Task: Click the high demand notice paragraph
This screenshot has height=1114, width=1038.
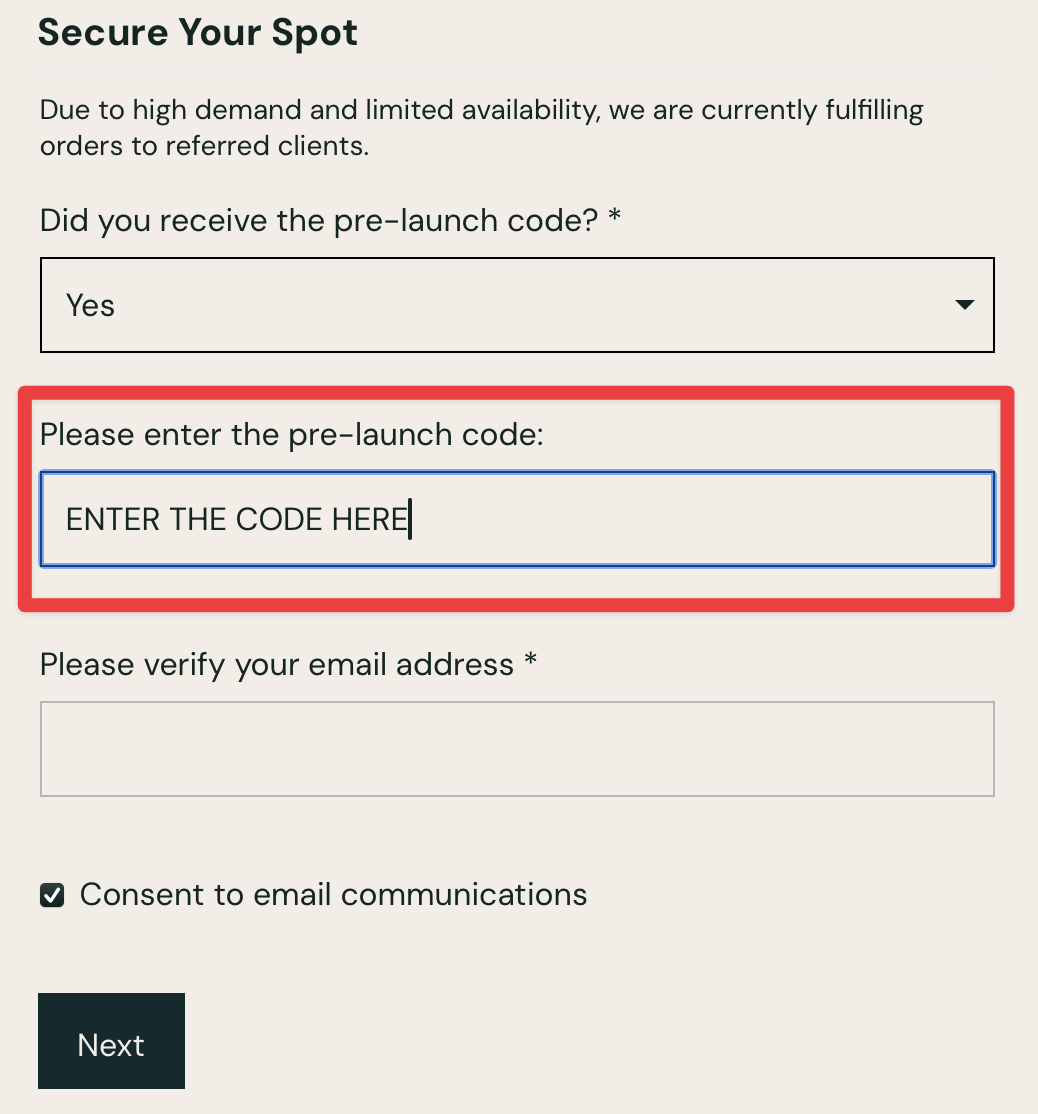Action: 481,127
